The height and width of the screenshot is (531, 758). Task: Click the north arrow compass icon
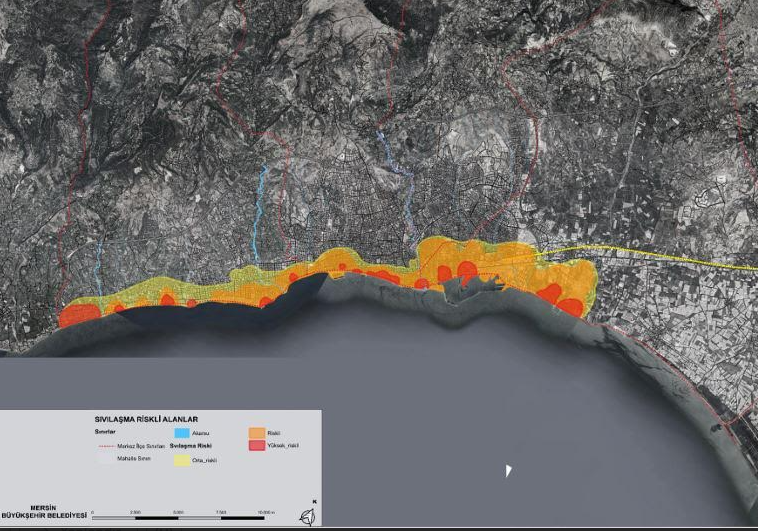[306, 515]
